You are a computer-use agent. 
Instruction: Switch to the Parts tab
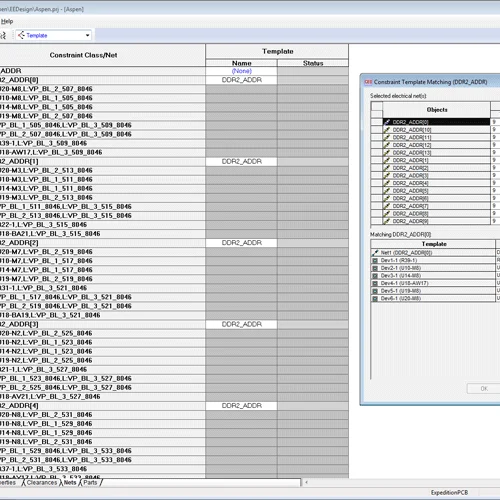pos(90,483)
